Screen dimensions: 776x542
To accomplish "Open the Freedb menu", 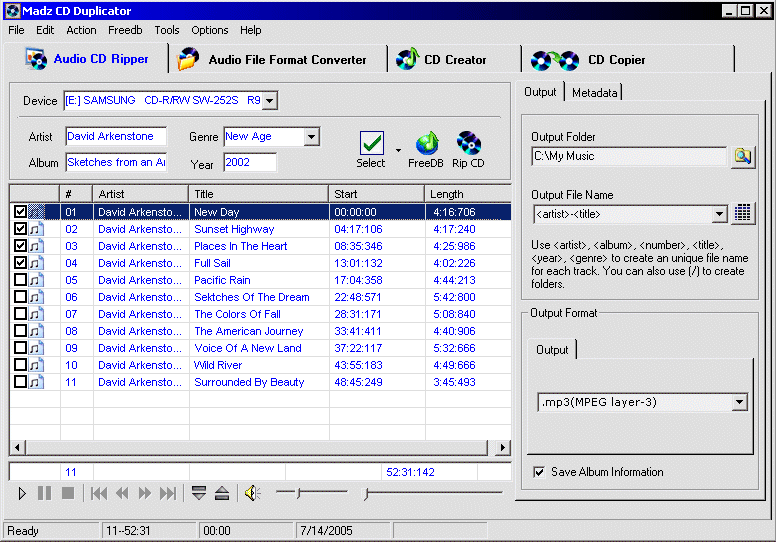I will click(x=125, y=30).
